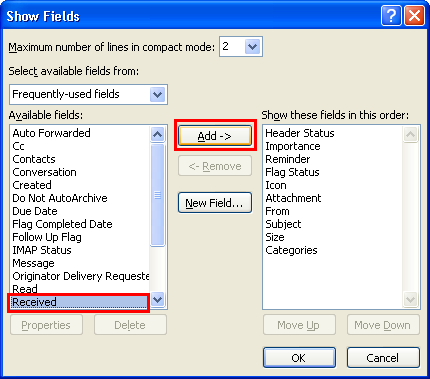
Task: Select Auto Forwarded in Available fields
Action: click(x=51, y=133)
